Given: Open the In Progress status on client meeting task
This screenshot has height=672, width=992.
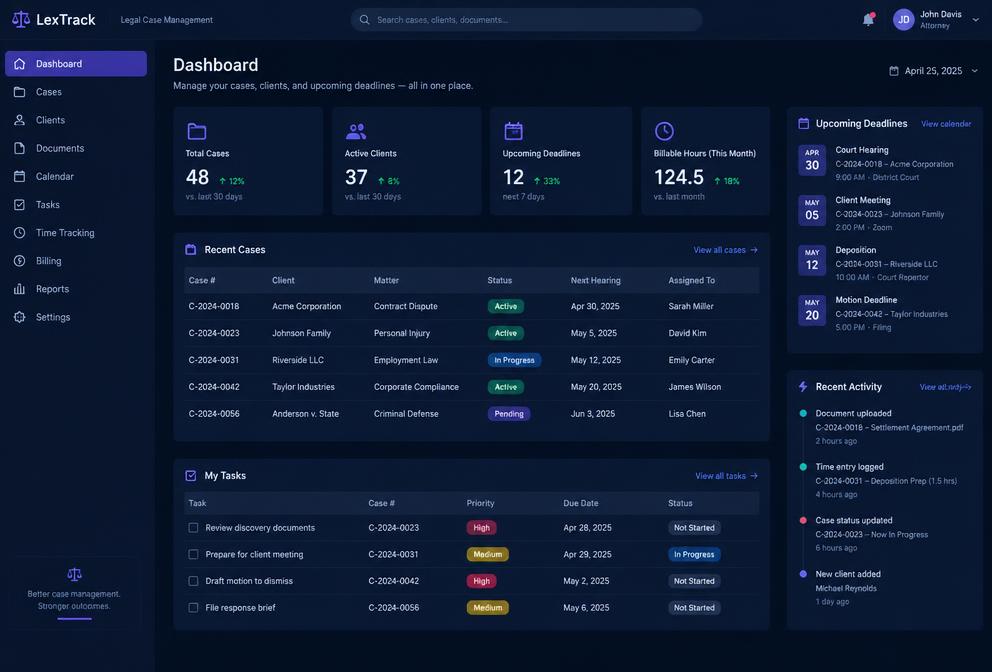Looking at the screenshot, I should 694,554.
